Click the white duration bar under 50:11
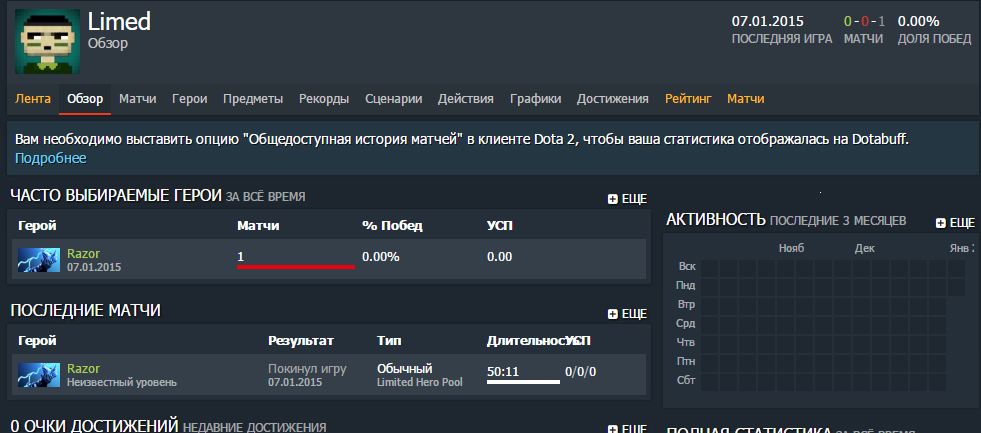Screen dimensions: 981x433 [x=523, y=381]
